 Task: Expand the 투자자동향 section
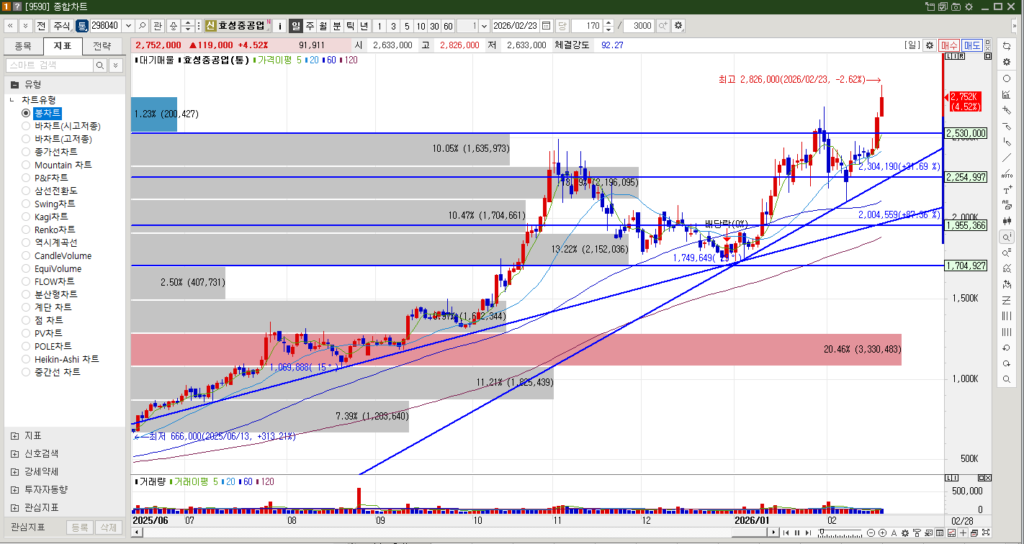(x=13, y=489)
